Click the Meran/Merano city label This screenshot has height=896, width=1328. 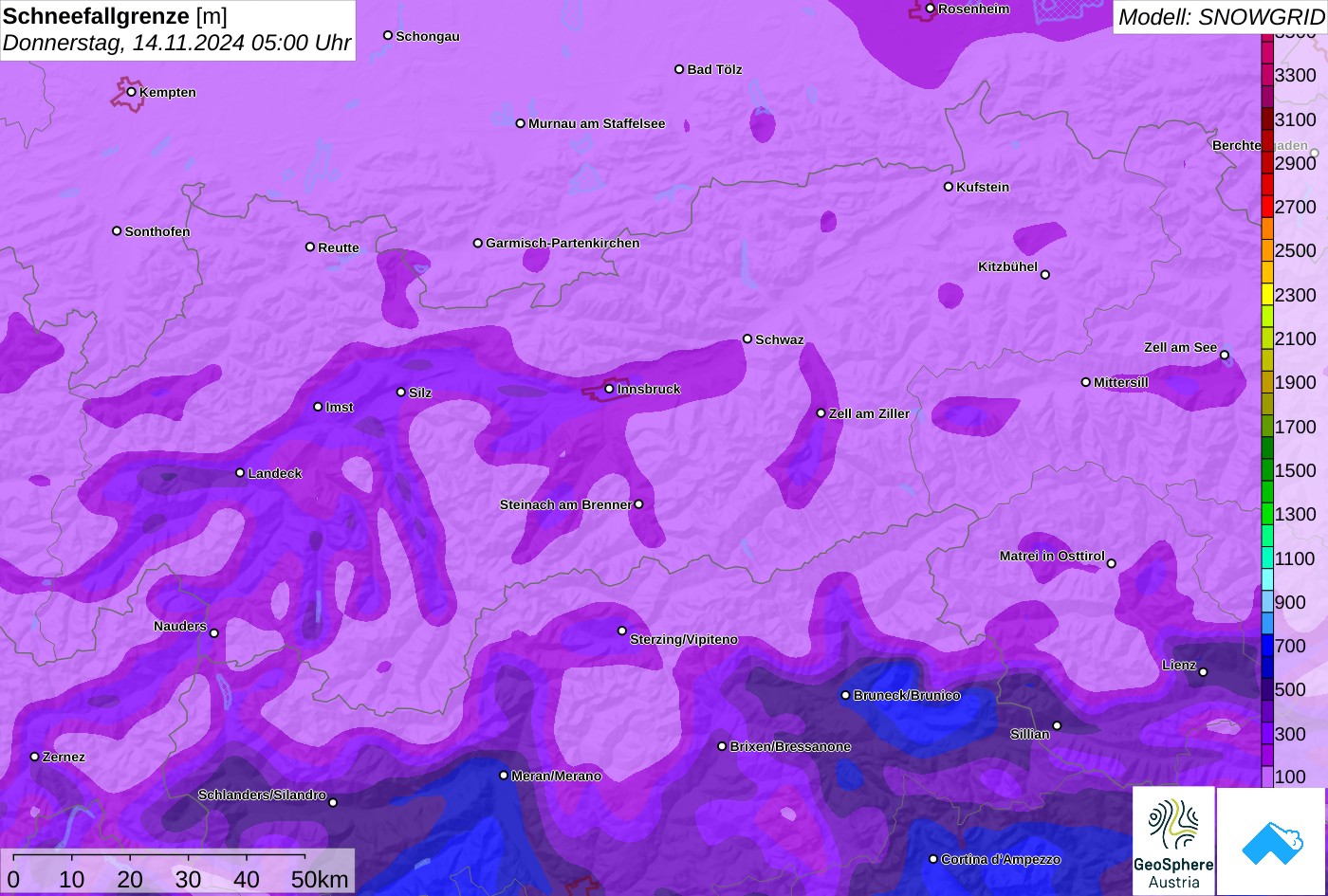[x=556, y=776]
